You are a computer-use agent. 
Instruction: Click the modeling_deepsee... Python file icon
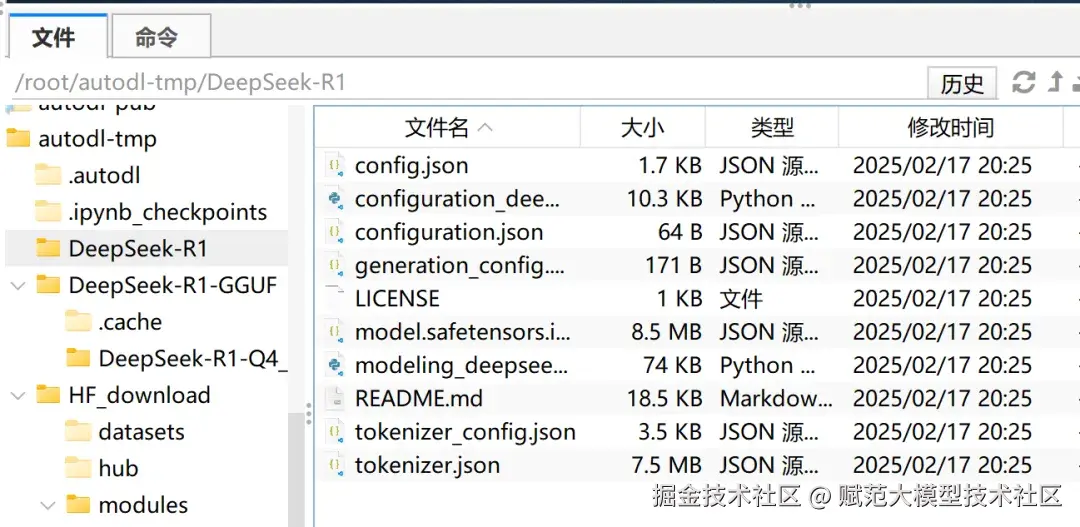335,366
